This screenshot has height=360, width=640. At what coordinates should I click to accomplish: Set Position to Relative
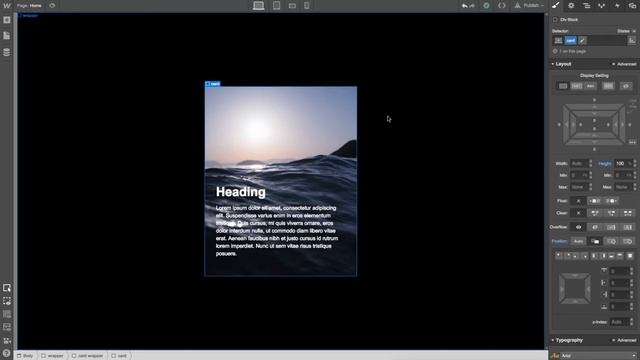[x=595, y=242]
